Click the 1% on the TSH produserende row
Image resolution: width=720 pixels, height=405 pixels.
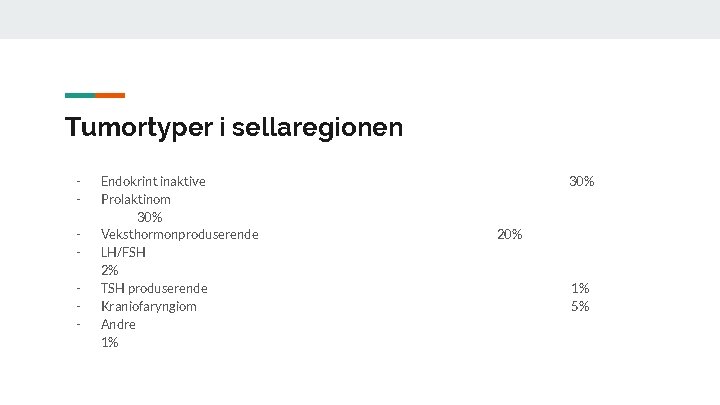click(x=580, y=289)
